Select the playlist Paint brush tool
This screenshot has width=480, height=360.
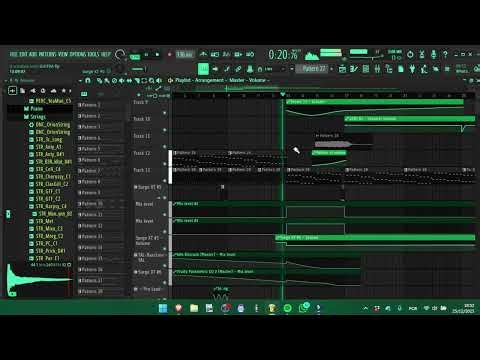click(x=107, y=81)
